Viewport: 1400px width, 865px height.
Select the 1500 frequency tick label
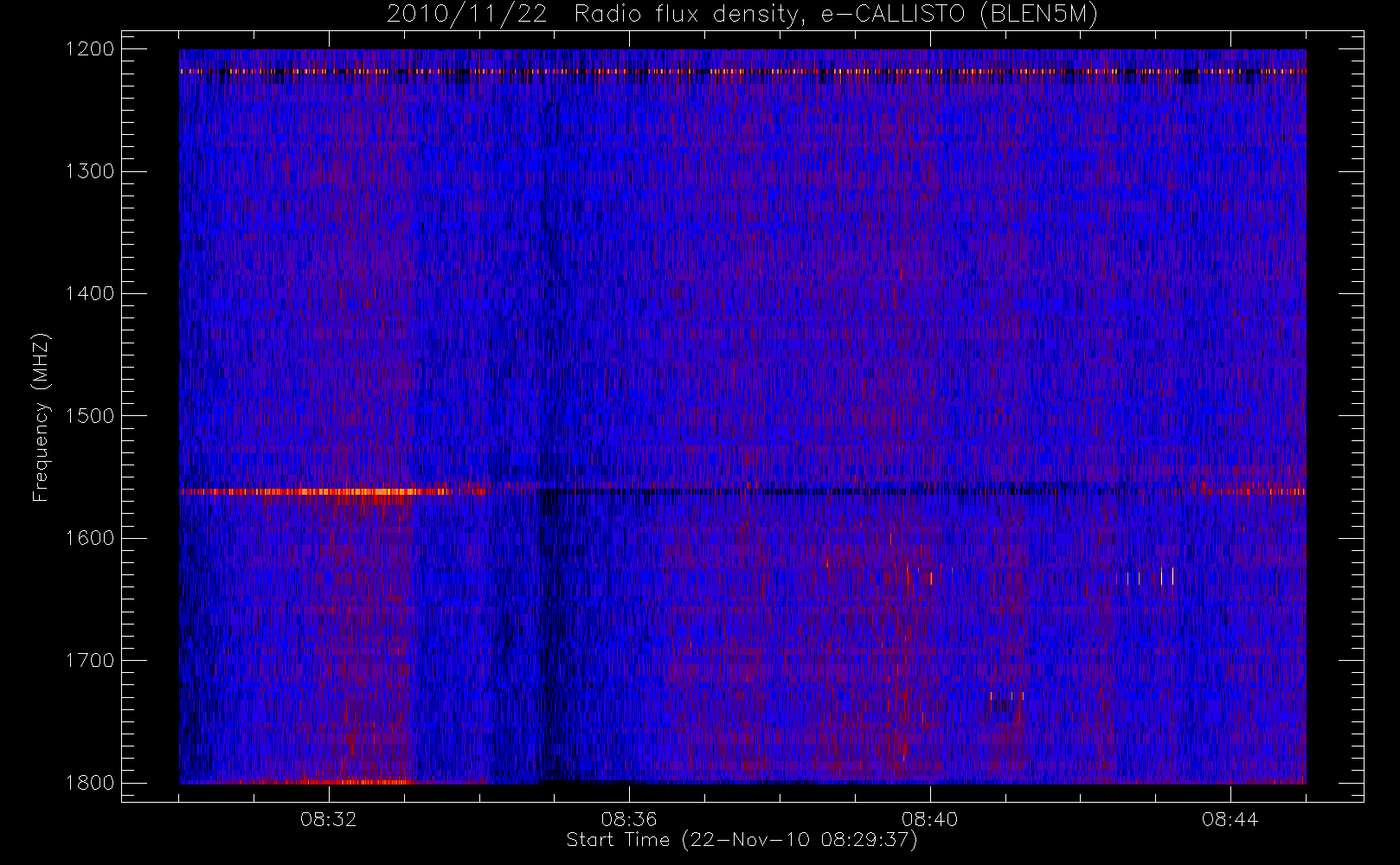tap(90, 416)
